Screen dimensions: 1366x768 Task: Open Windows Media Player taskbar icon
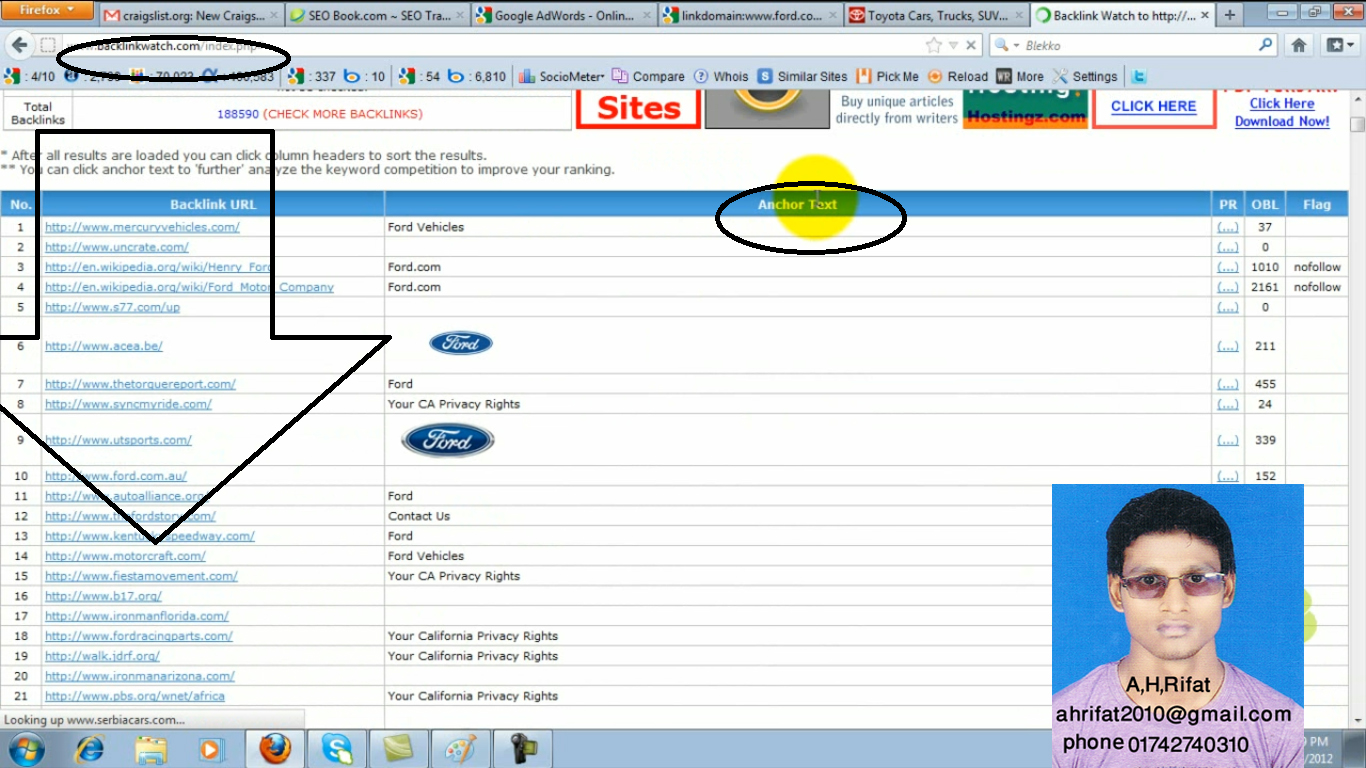[211, 749]
